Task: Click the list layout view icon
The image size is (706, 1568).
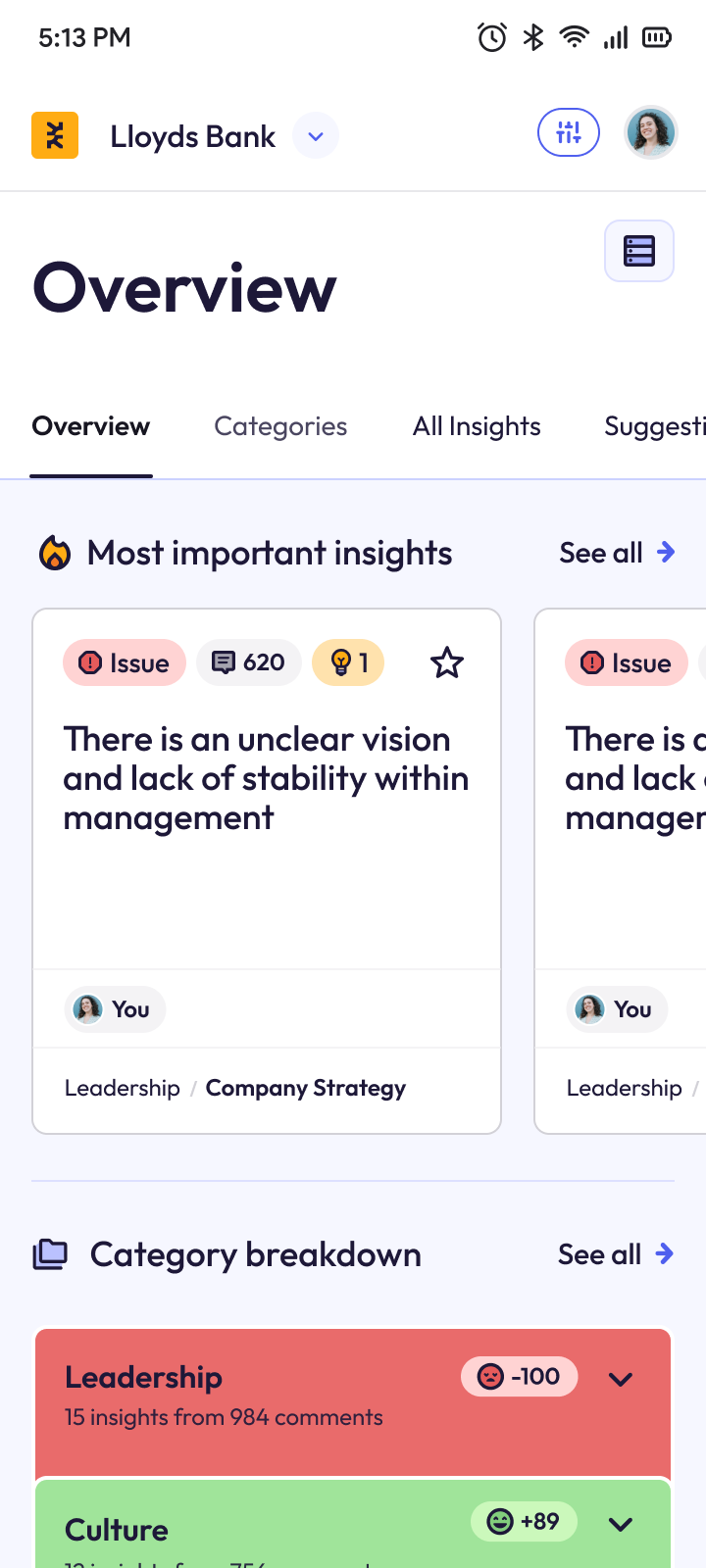Action: [x=639, y=251]
